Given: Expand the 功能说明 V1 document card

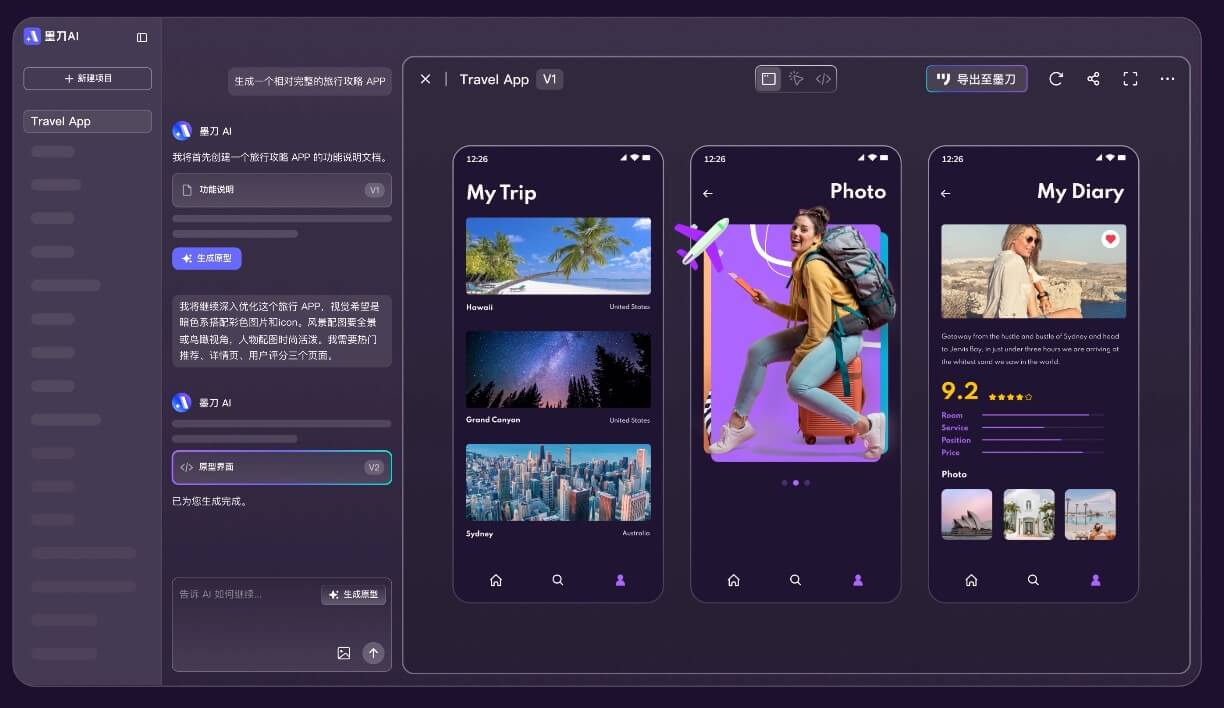Looking at the screenshot, I should [x=281, y=190].
